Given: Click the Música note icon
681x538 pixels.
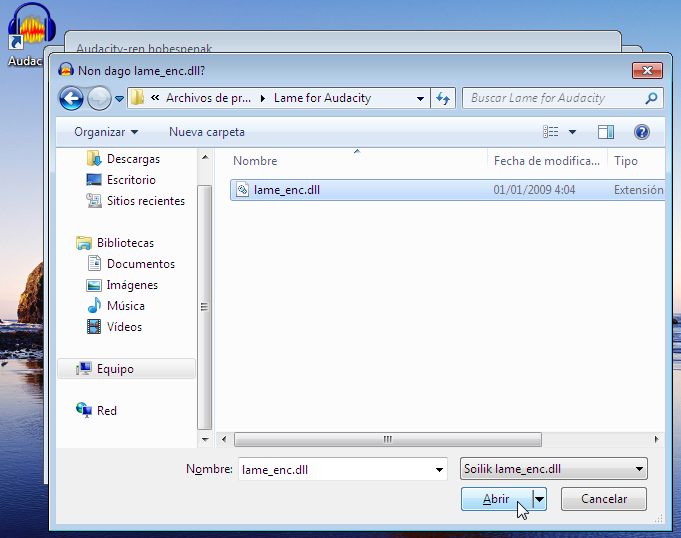Looking at the screenshot, I should 94,305.
